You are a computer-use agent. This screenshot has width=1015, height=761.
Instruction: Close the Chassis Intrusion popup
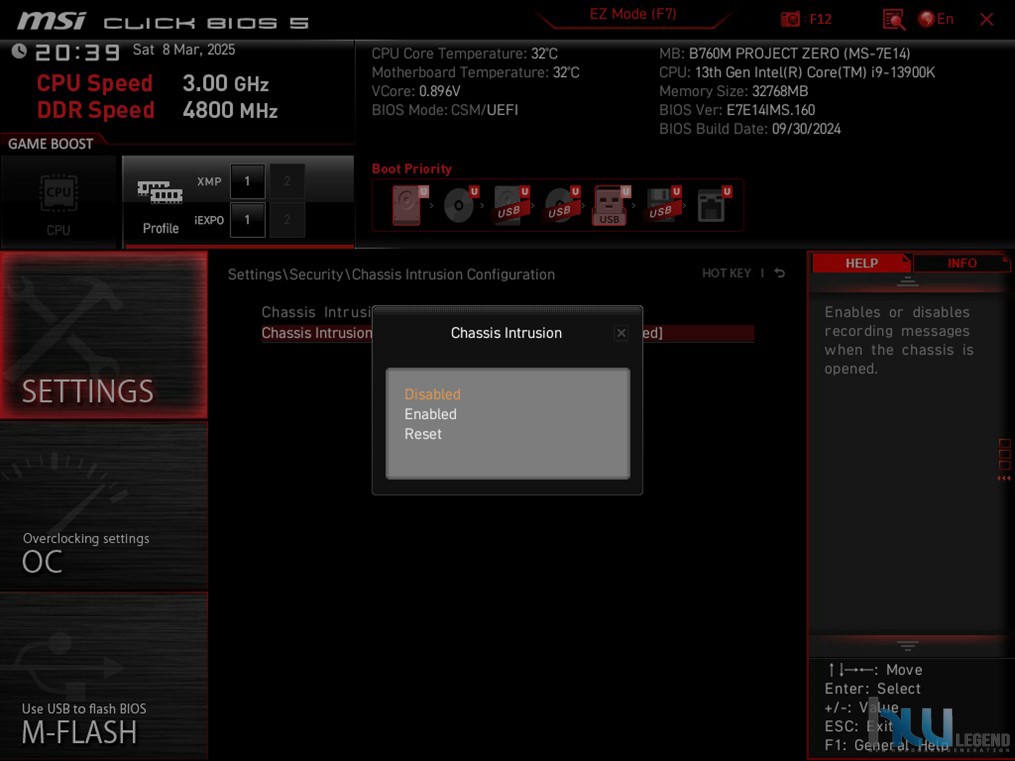(x=621, y=333)
